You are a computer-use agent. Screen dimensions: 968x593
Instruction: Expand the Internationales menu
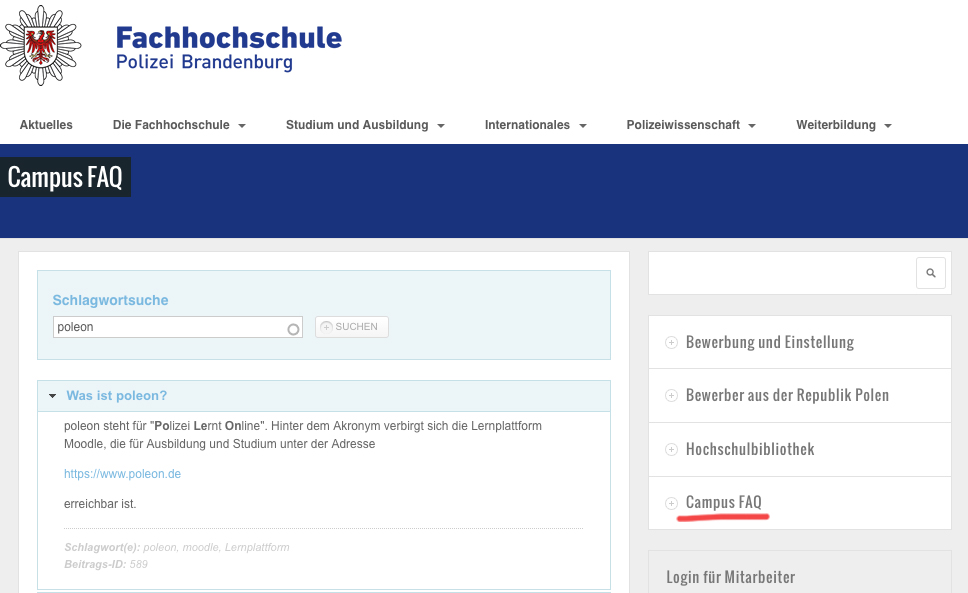pyautogui.click(x=535, y=125)
